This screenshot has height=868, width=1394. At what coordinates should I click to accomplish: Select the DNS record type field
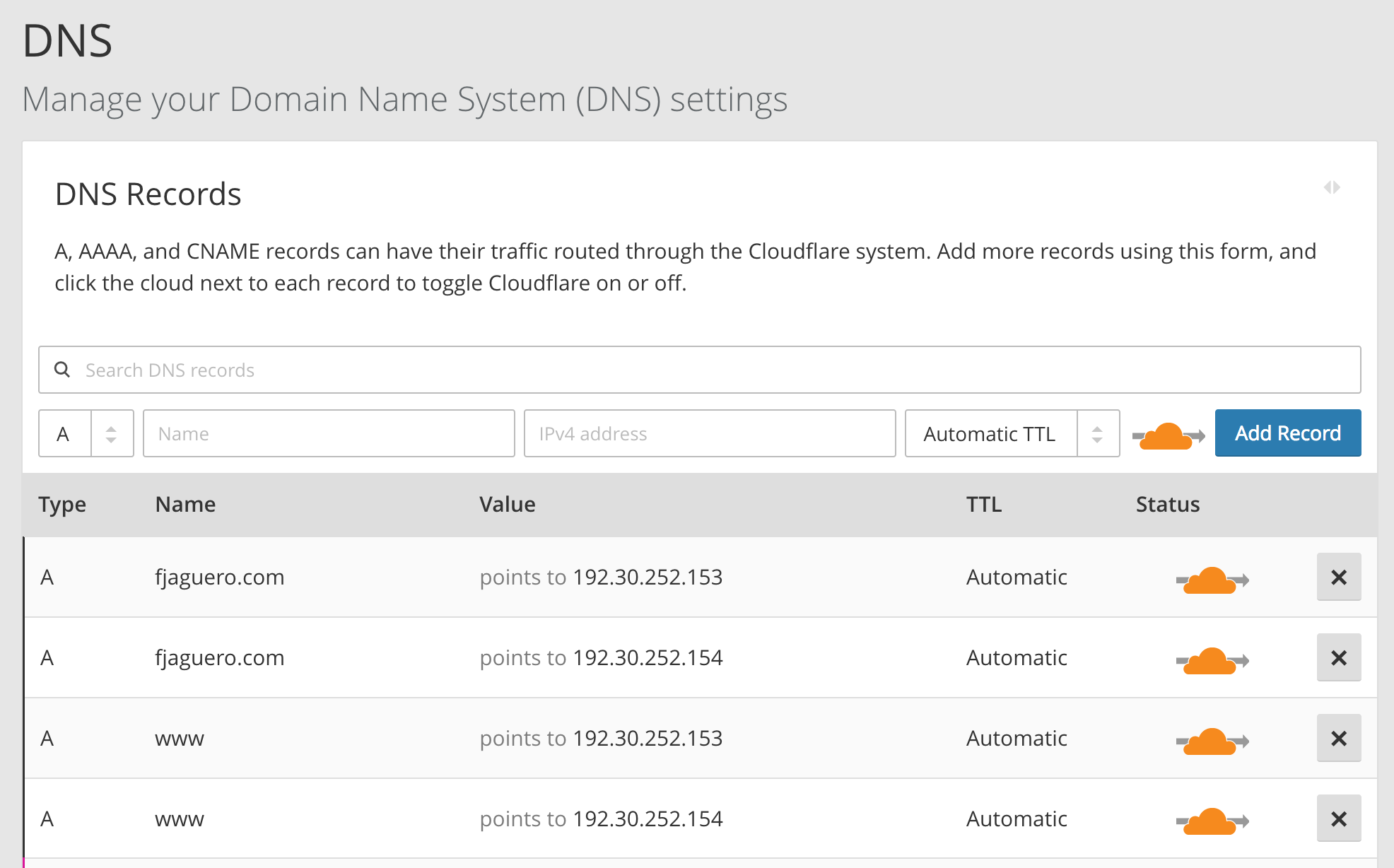click(x=85, y=433)
